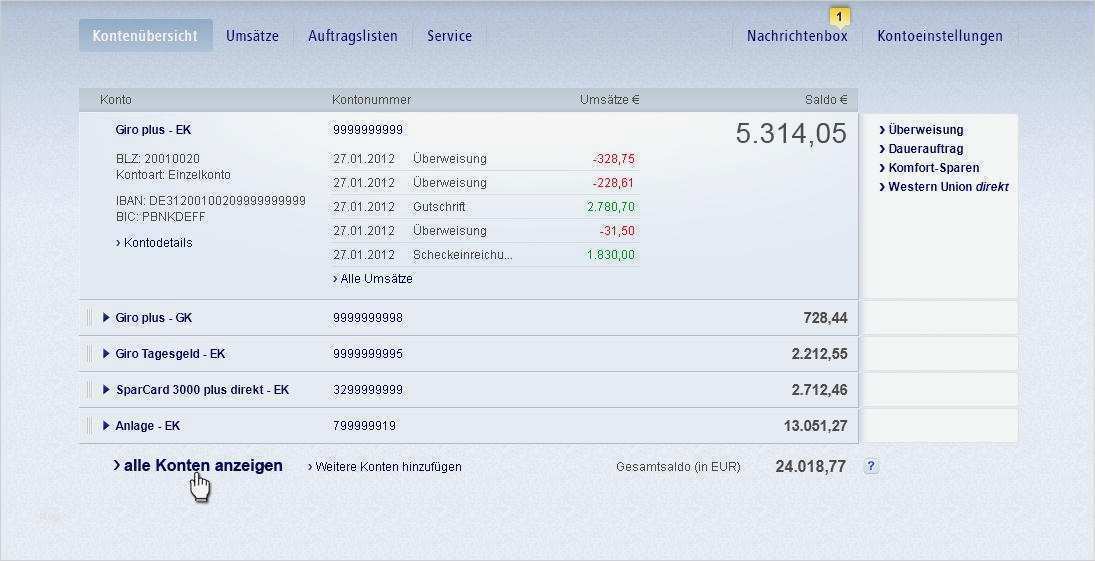This screenshot has width=1095, height=561.
Task: Click account number 9999999998
Action: point(368,318)
